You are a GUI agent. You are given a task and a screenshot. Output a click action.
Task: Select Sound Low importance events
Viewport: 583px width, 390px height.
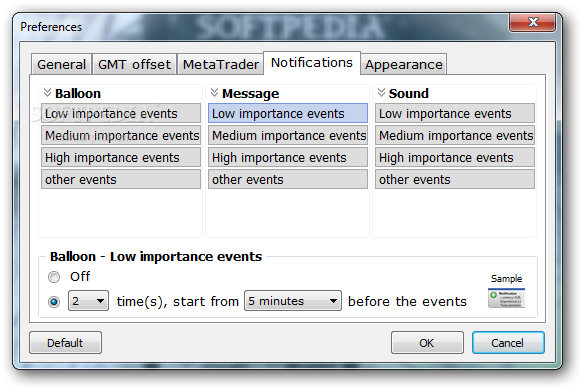(x=455, y=113)
